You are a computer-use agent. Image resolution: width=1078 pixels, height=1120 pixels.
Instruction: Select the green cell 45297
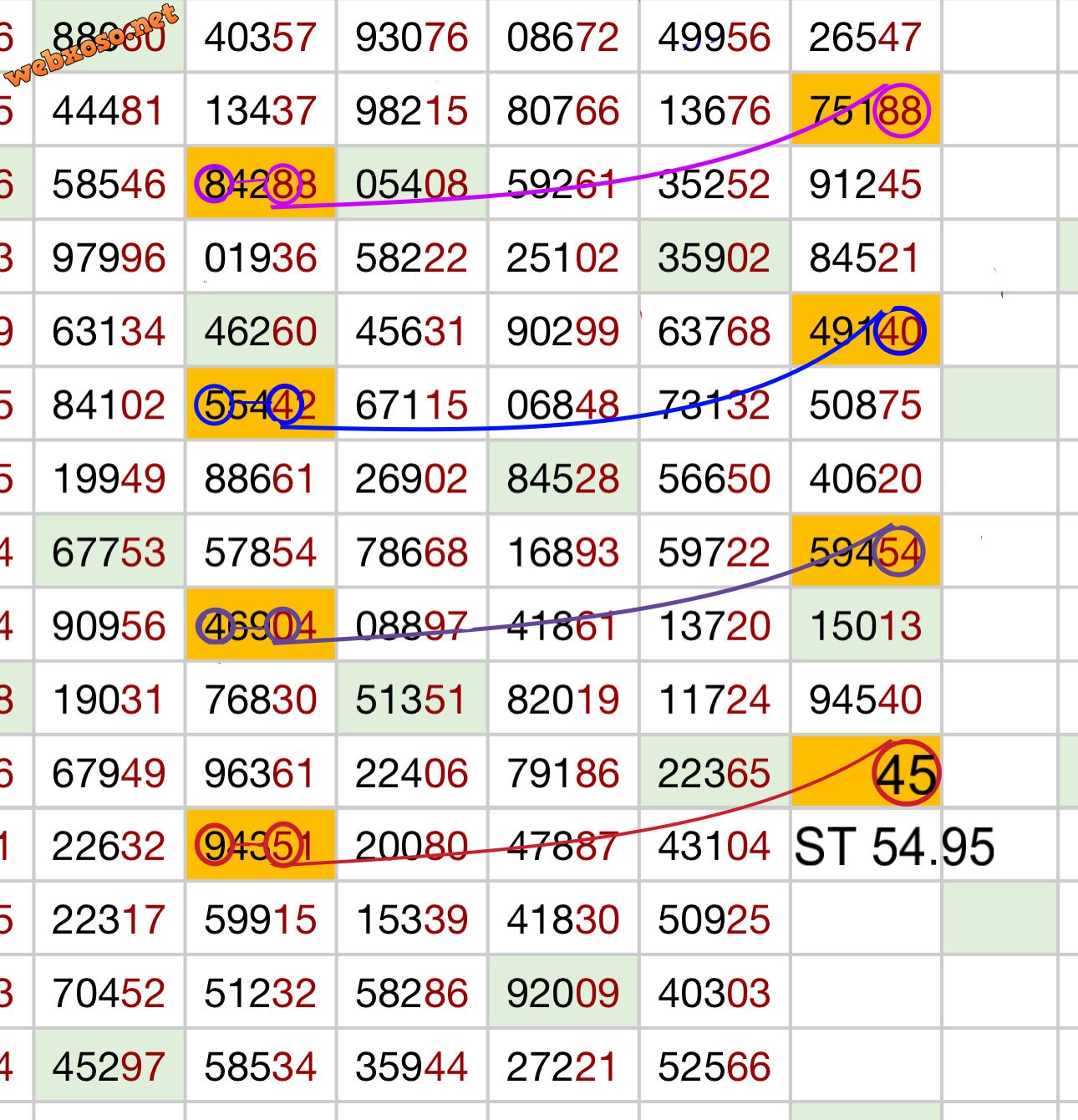click(x=109, y=1066)
